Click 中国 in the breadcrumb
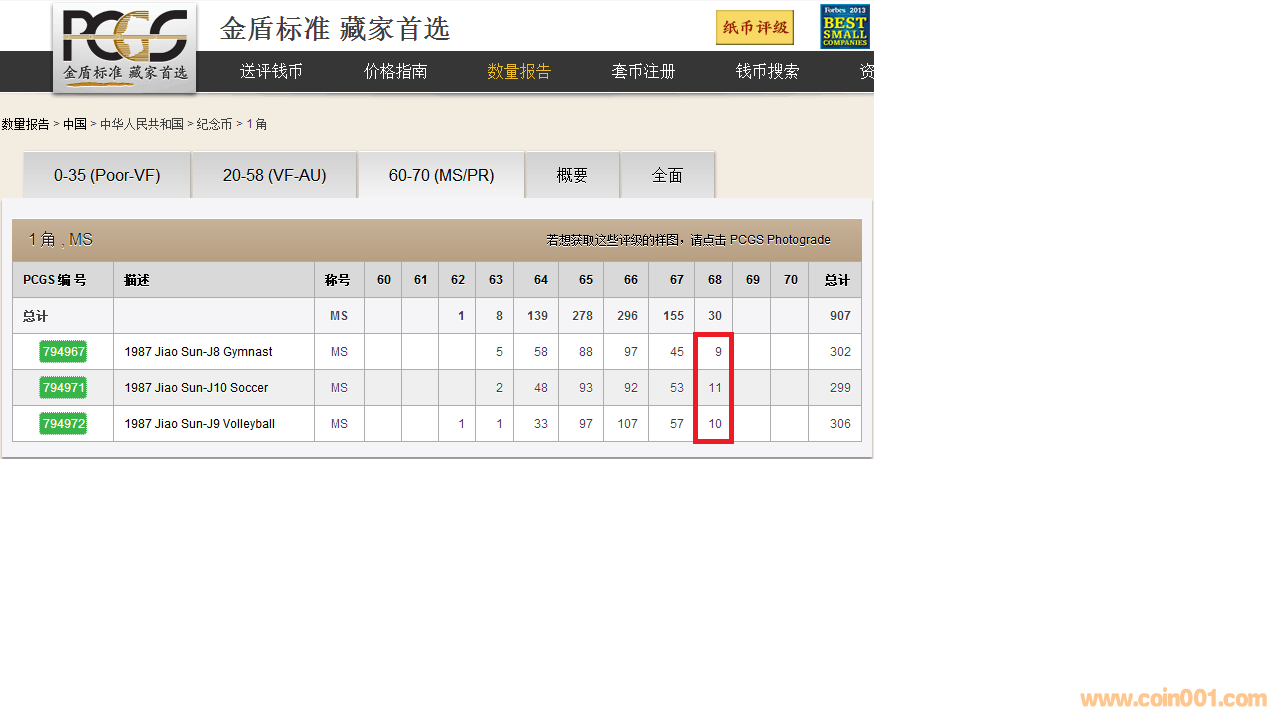 coord(75,124)
